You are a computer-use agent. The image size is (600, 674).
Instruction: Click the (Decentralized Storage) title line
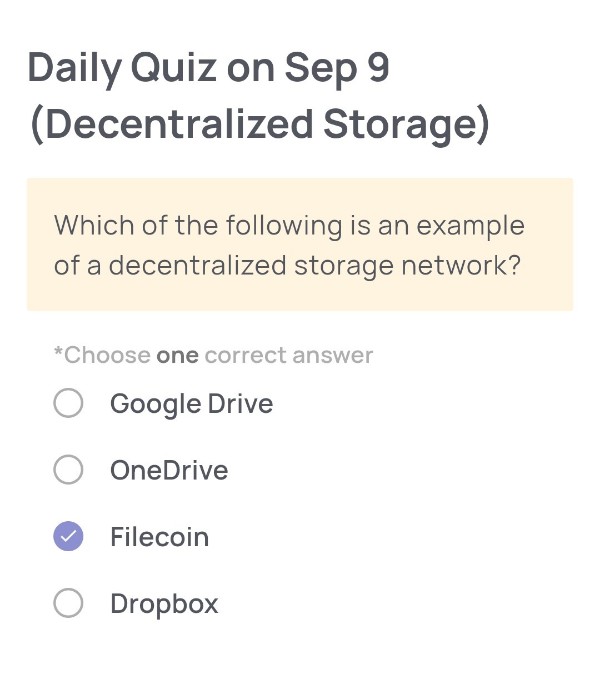pos(259,124)
